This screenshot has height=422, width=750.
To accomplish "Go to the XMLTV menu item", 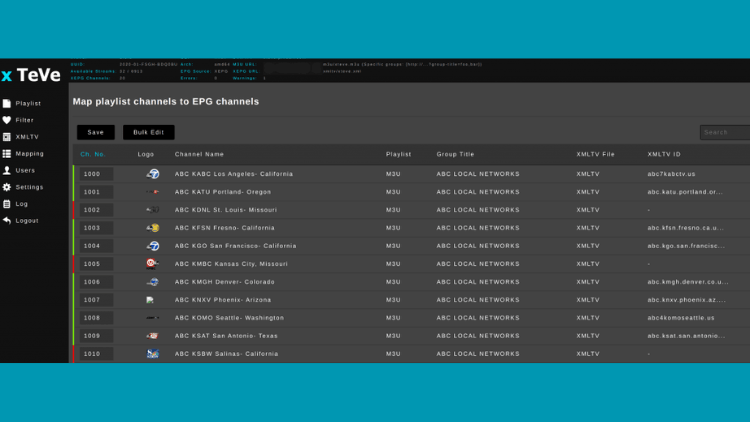I will 27,137.
